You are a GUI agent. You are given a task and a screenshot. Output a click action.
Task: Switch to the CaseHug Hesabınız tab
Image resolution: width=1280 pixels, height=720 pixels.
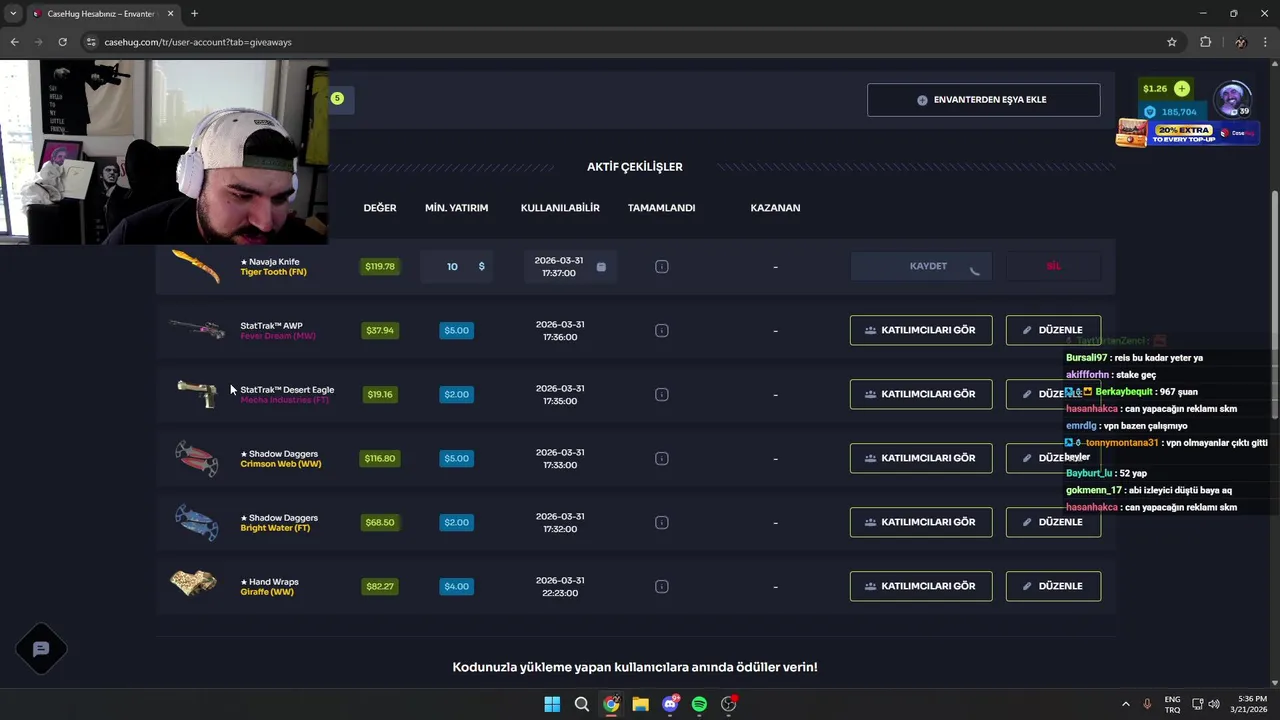(103, 14)
